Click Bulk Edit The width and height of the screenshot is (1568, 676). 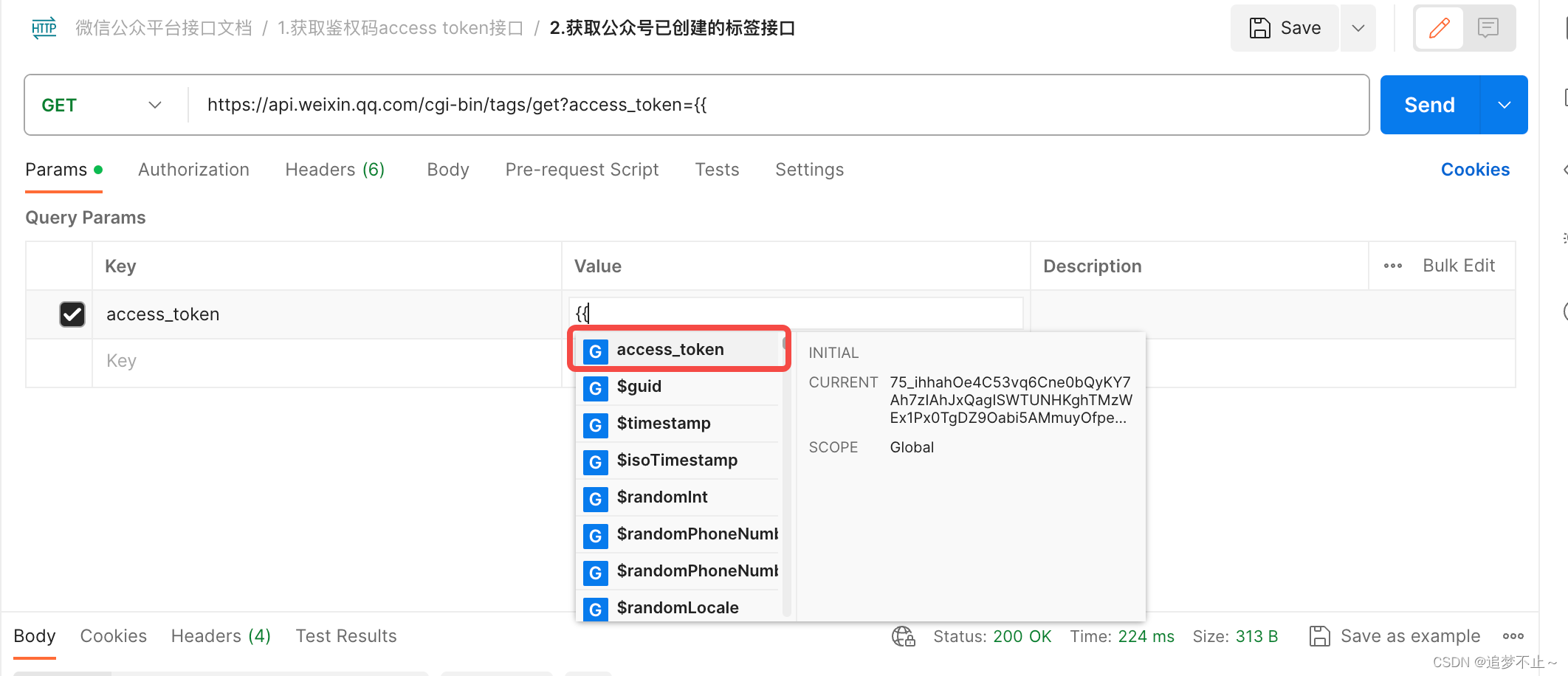(x=1459, y=266)
